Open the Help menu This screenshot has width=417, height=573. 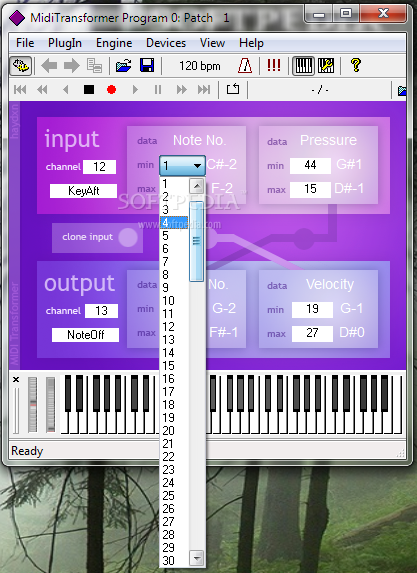[x=251, y=43]
